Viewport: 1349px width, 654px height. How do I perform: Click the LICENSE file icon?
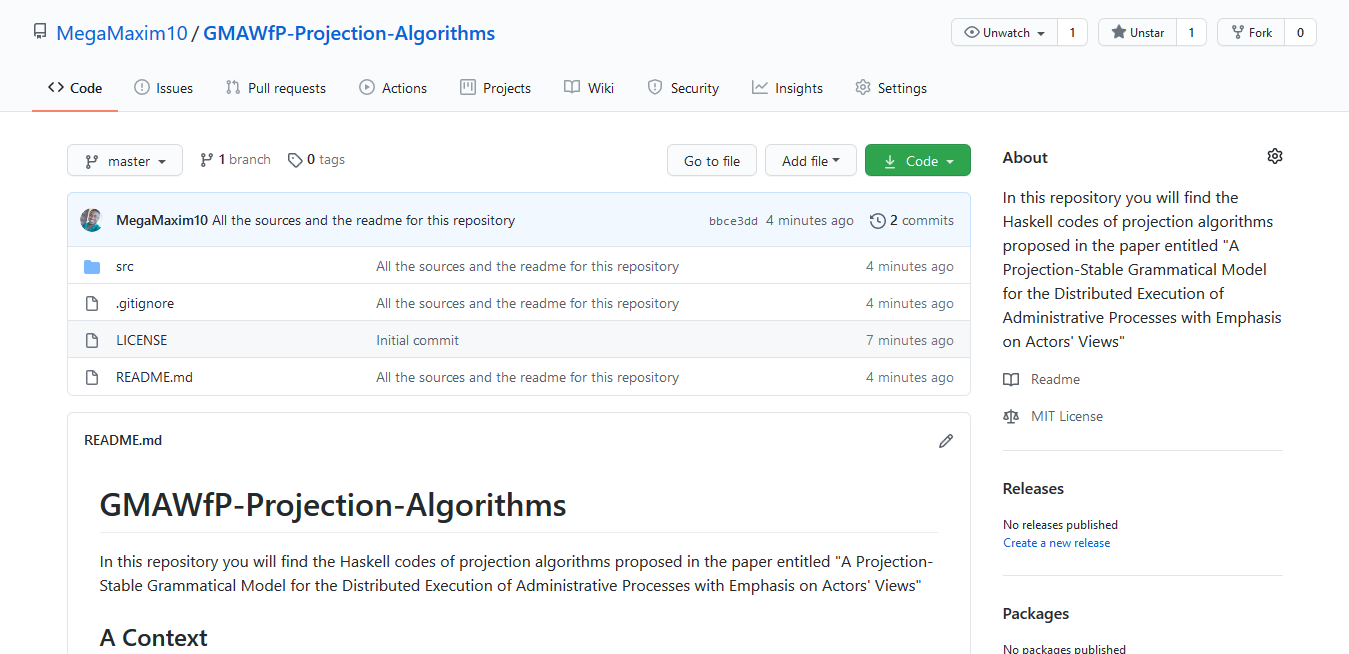pos(92,340)
